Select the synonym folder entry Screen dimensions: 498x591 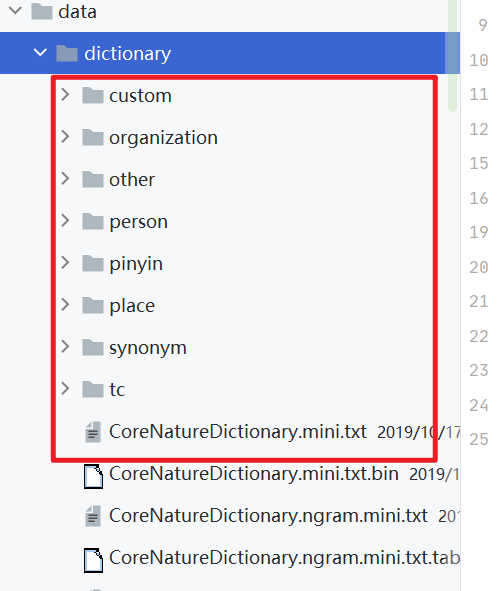click(148, 348)
